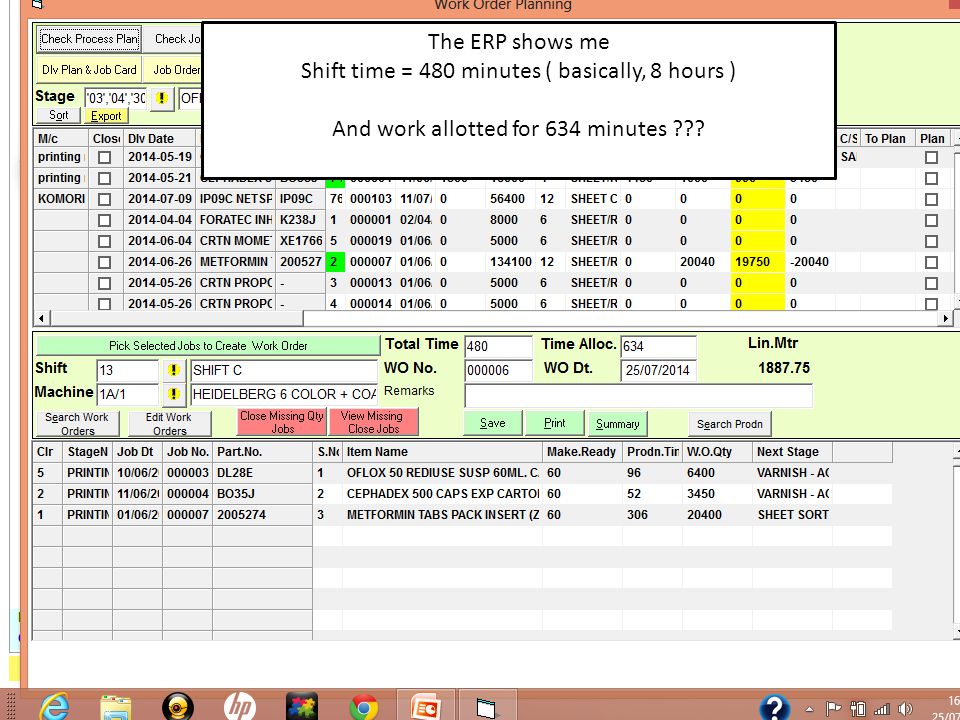This screenshot has height=720, width=960.
Task: Save the work order
Action: 493,423
